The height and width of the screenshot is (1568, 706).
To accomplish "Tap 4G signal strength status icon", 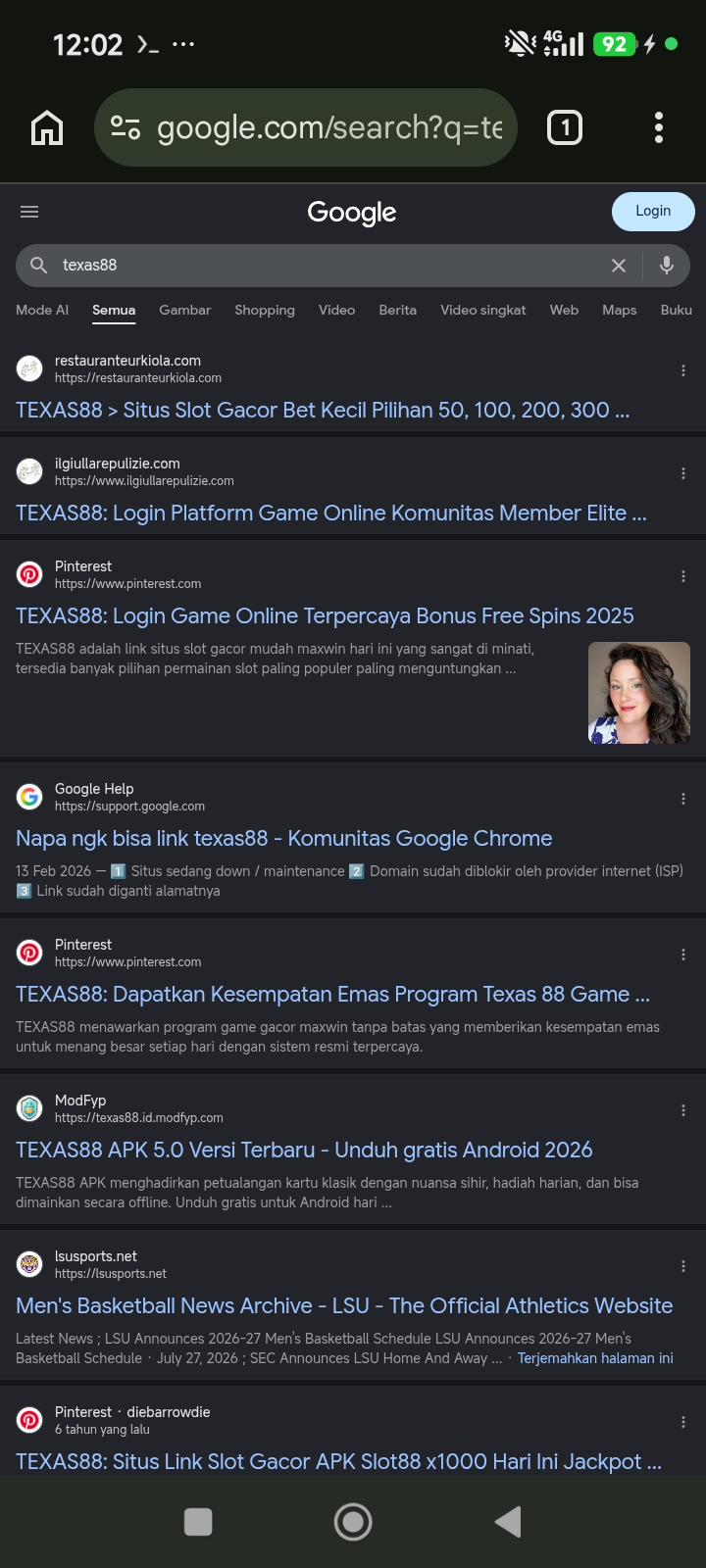I will [564, 43].
